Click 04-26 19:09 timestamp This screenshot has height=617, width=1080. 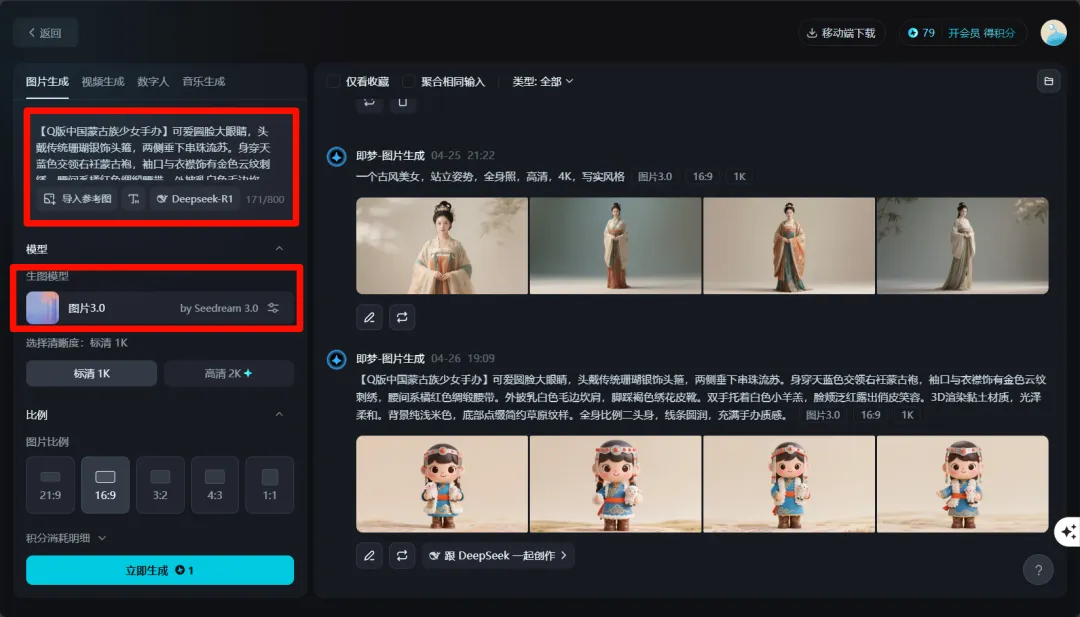click(x=463, y=359)
